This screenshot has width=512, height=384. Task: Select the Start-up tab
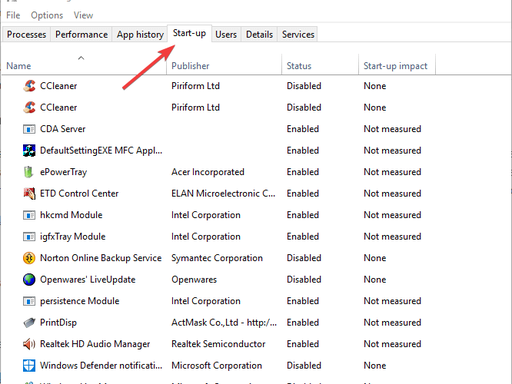click(x=189, y=33)
